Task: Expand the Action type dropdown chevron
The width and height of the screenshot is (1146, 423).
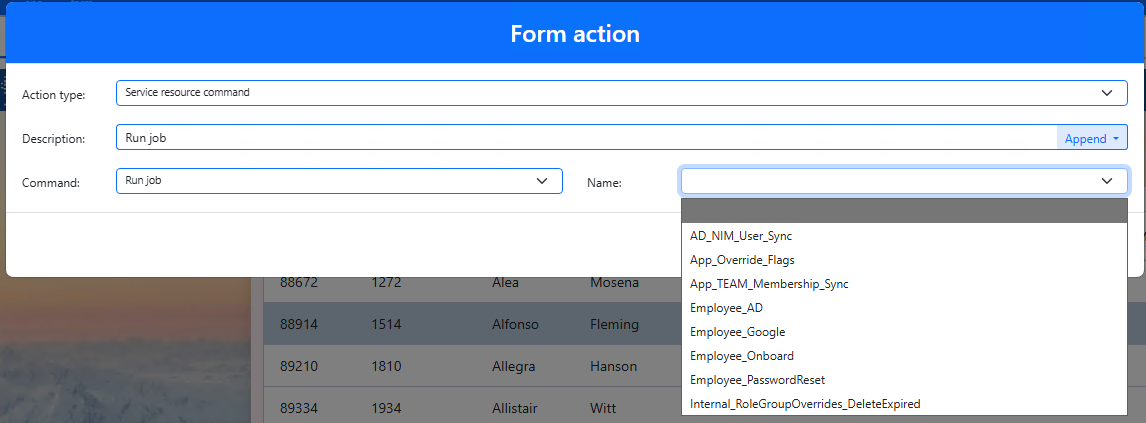Action: pos(1107,93)
